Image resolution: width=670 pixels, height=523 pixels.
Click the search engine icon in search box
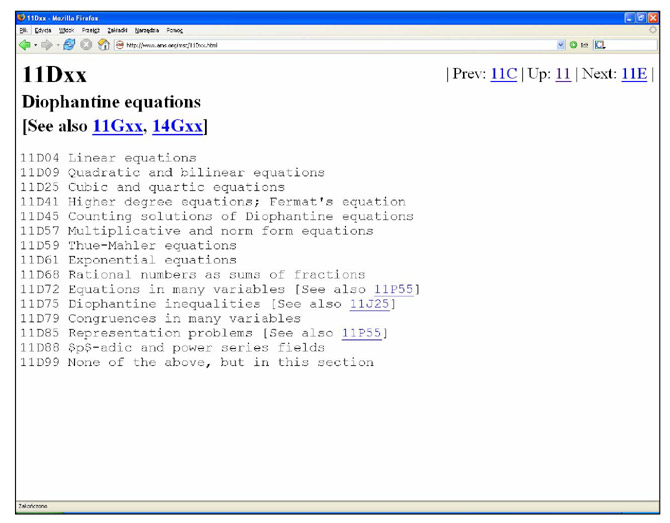(x=601, y=45)
